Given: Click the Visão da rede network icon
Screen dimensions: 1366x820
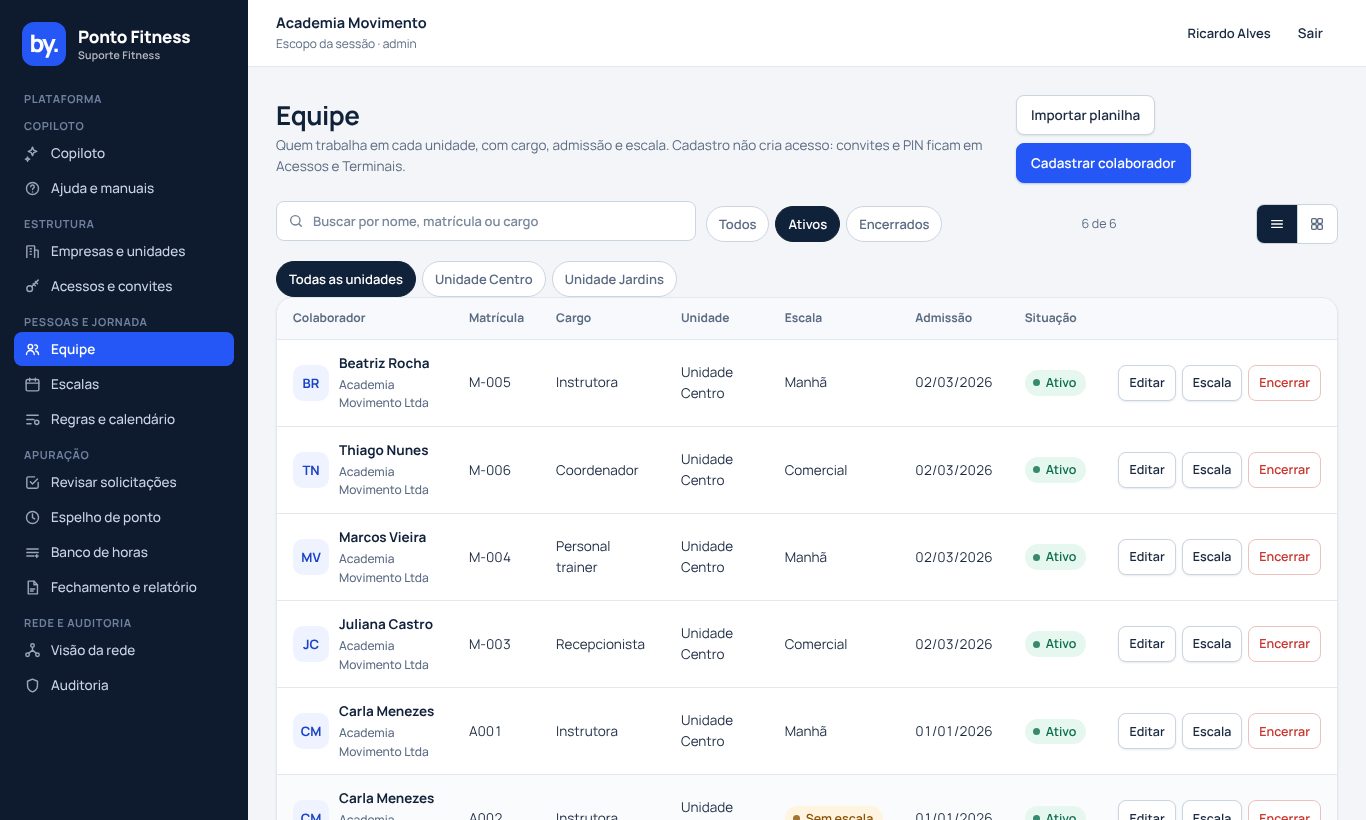Looking at the screenshot, I should point(32,650).
